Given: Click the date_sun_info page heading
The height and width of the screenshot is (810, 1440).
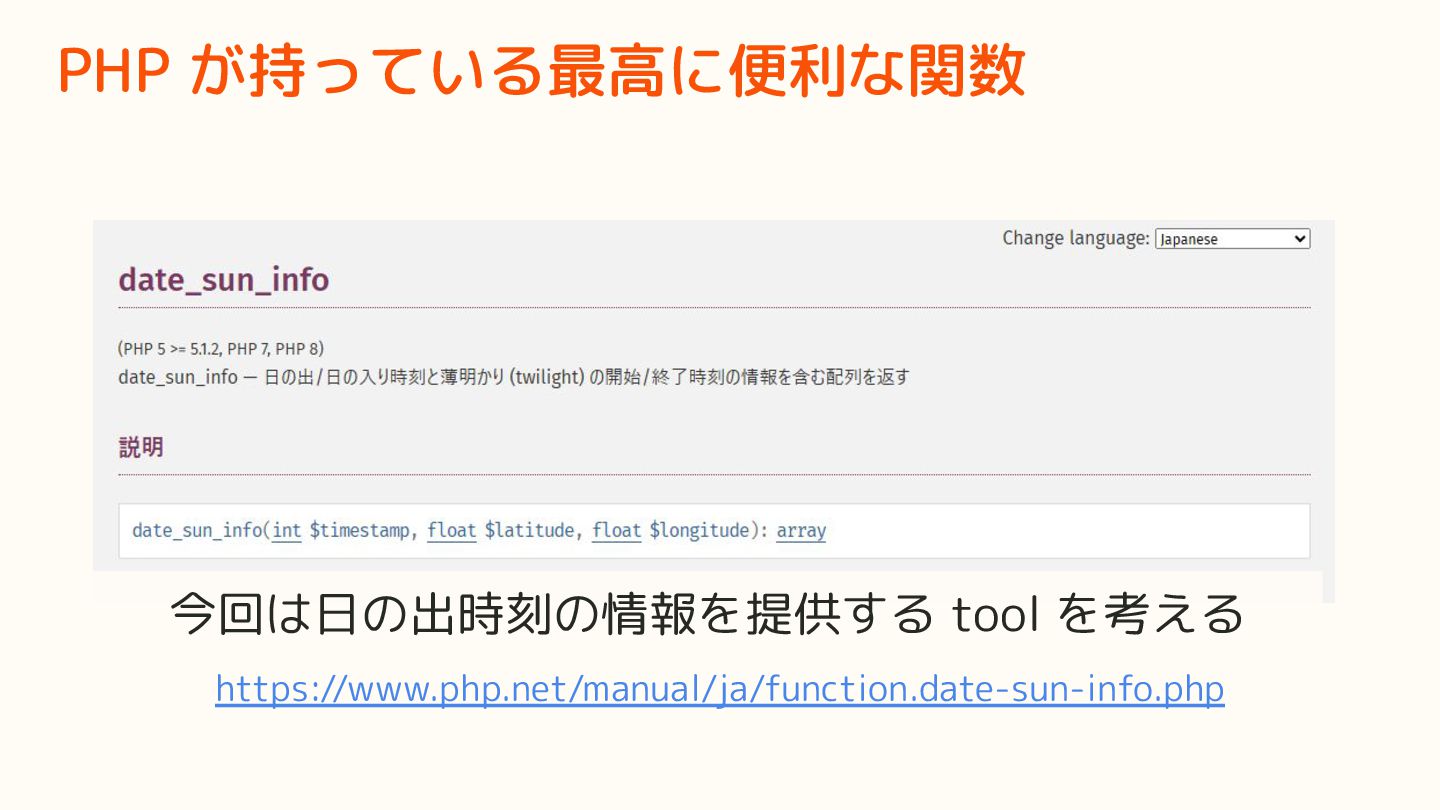Looking at the screenshot, I should (x=224, y=280).
